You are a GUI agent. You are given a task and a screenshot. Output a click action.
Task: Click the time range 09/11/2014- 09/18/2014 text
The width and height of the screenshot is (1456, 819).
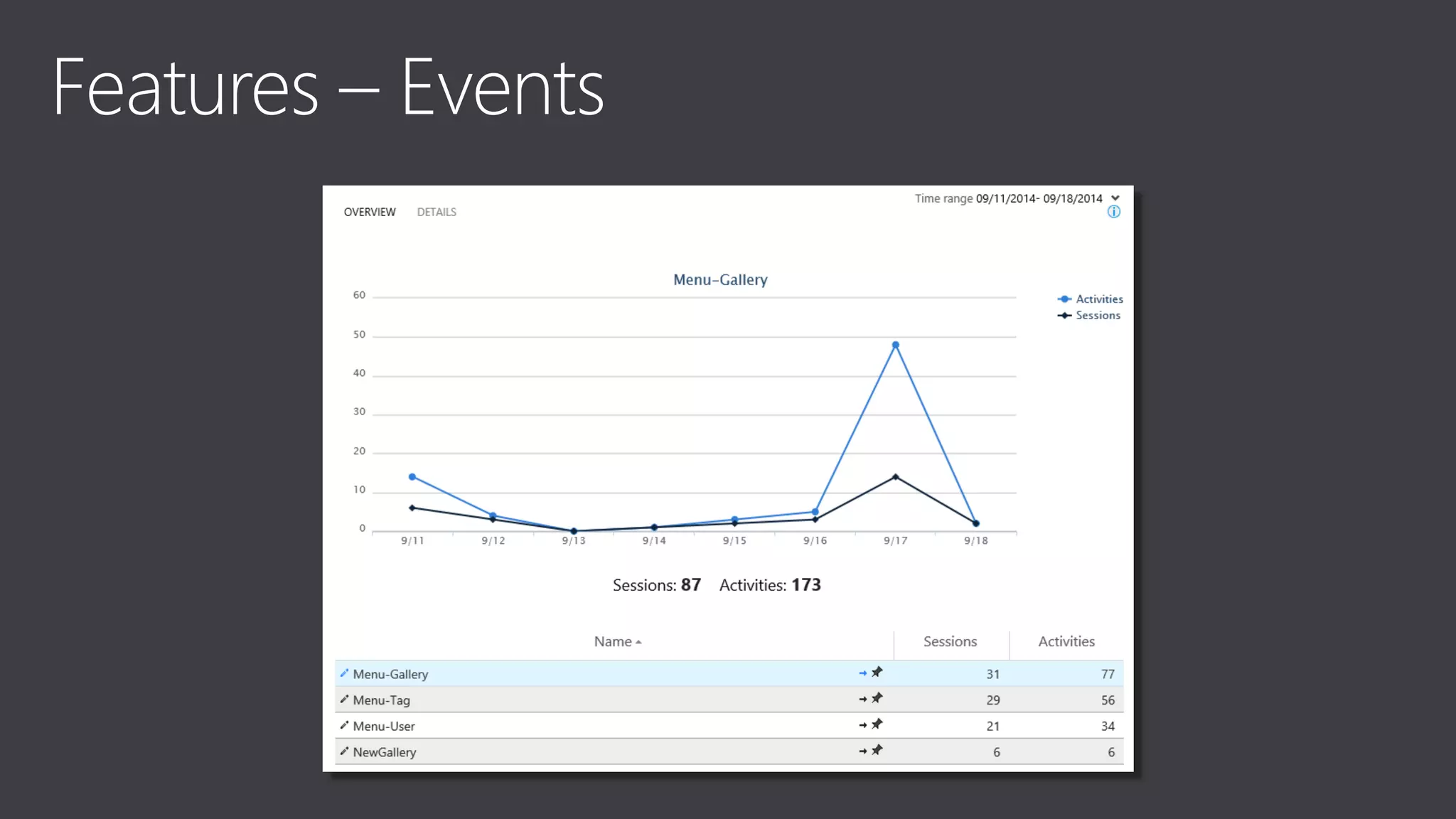(x=1039, y=198)
